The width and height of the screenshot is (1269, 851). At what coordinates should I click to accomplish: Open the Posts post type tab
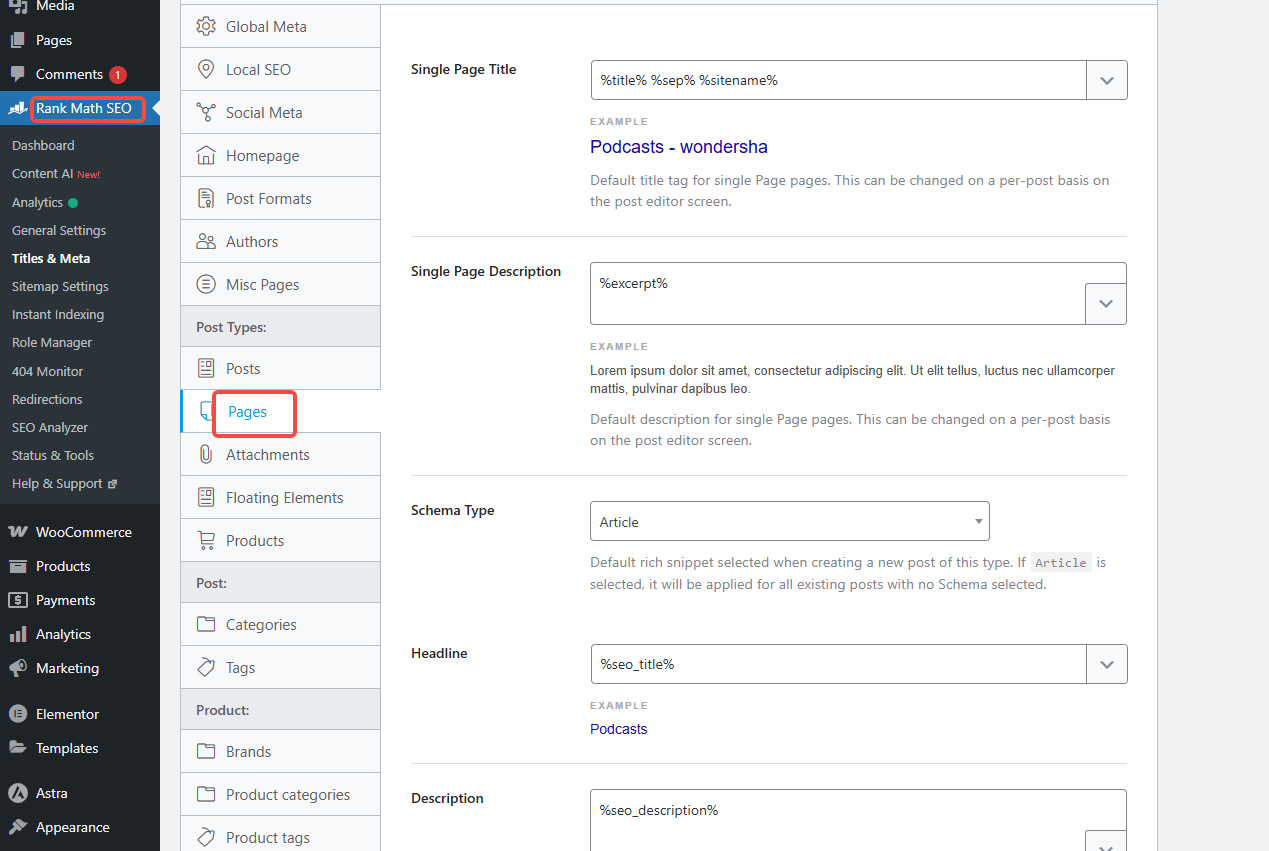point(243,369)
